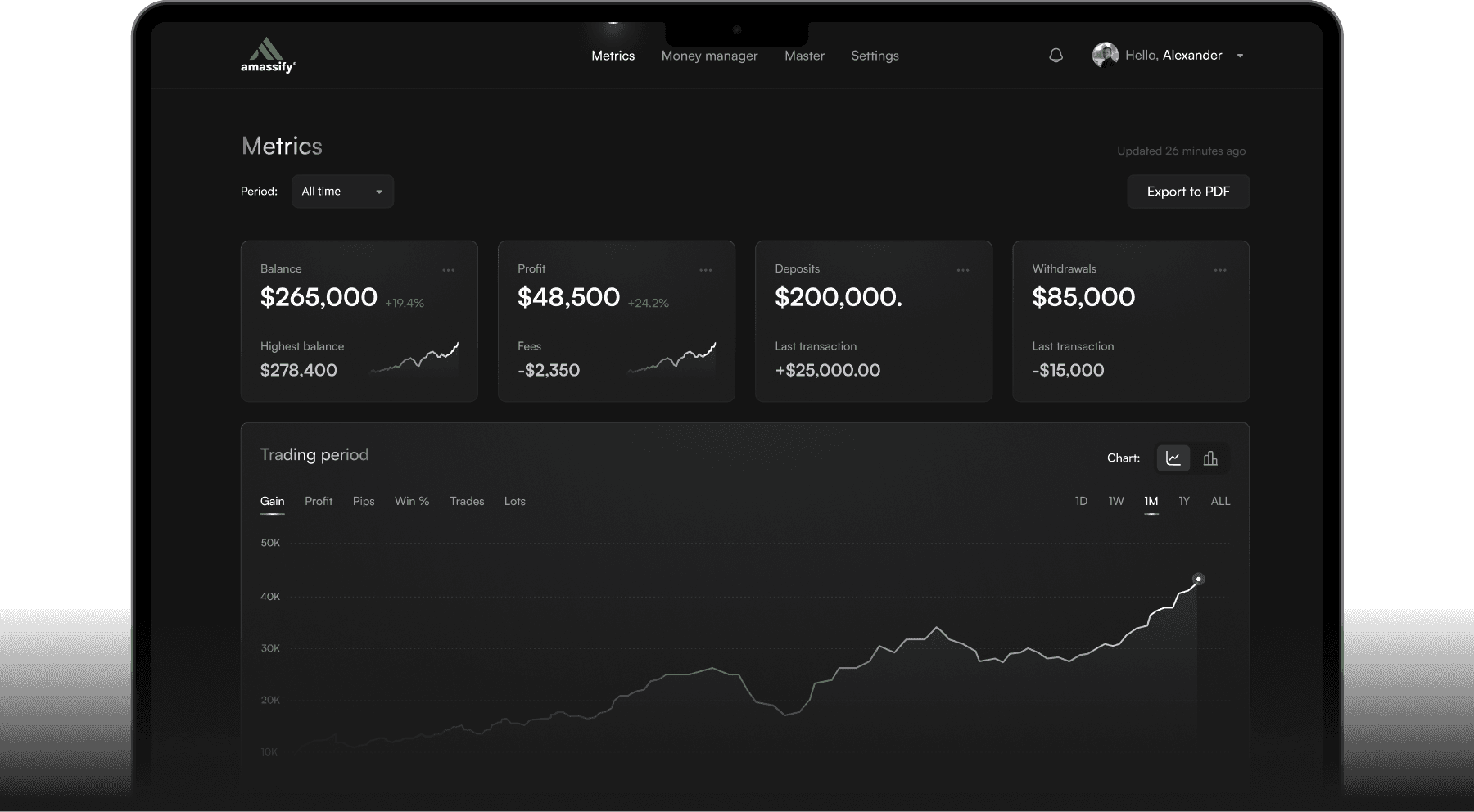The height and width of the screenshot is (812, 1474).
Task: Open the Period All time dropdown
Action: (x=342, y=191)
